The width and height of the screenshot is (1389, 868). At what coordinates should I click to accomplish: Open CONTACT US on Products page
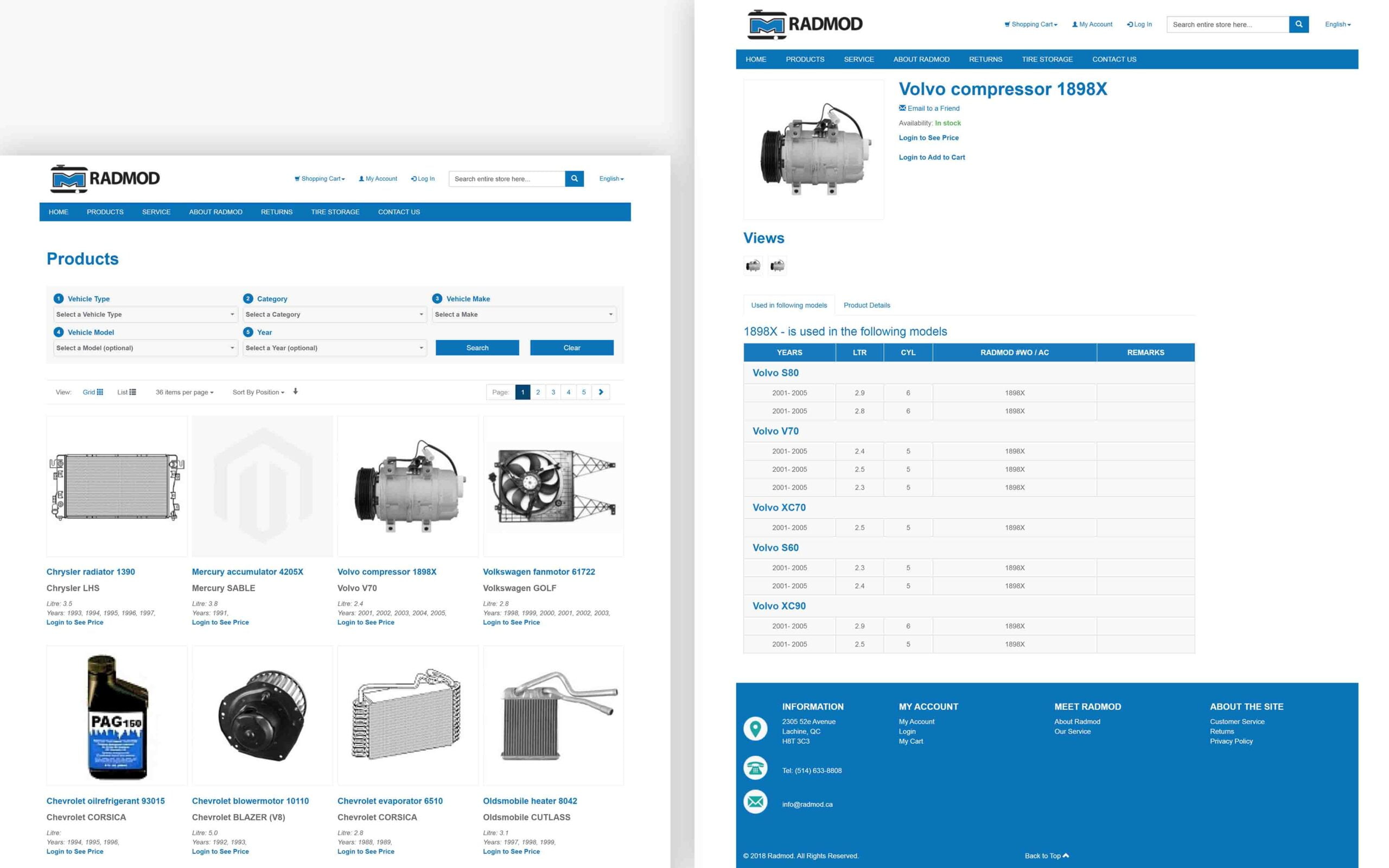(x=399, y=212)
